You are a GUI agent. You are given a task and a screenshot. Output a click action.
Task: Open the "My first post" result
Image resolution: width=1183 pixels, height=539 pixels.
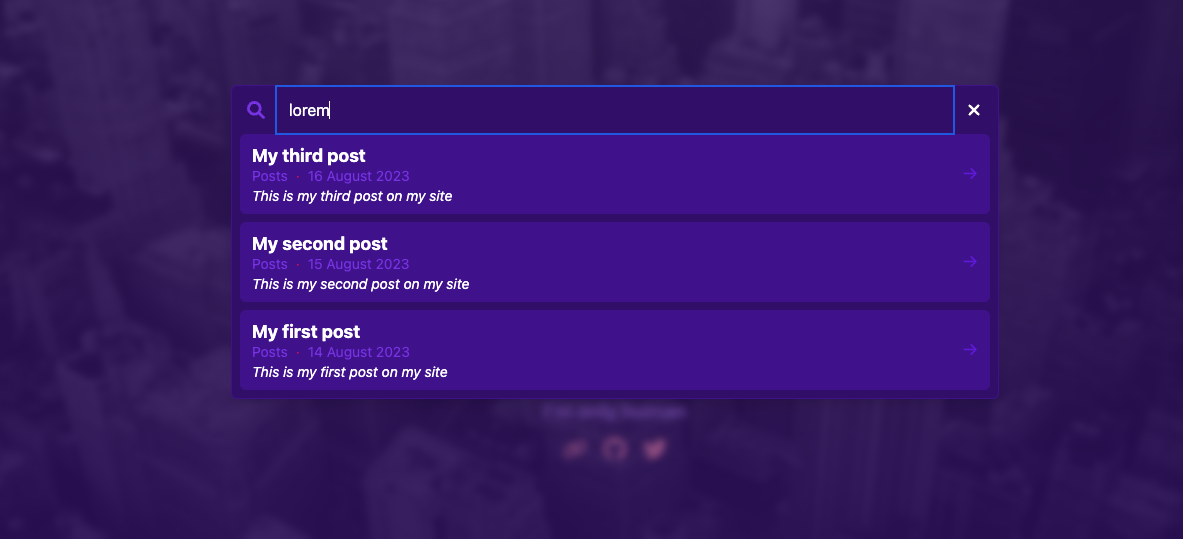[306, 332]
